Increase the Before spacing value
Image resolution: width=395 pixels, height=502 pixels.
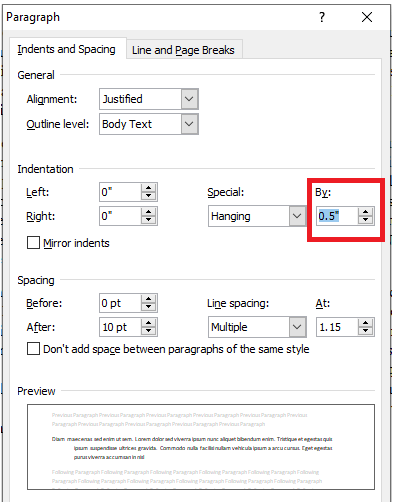point(148,299)
